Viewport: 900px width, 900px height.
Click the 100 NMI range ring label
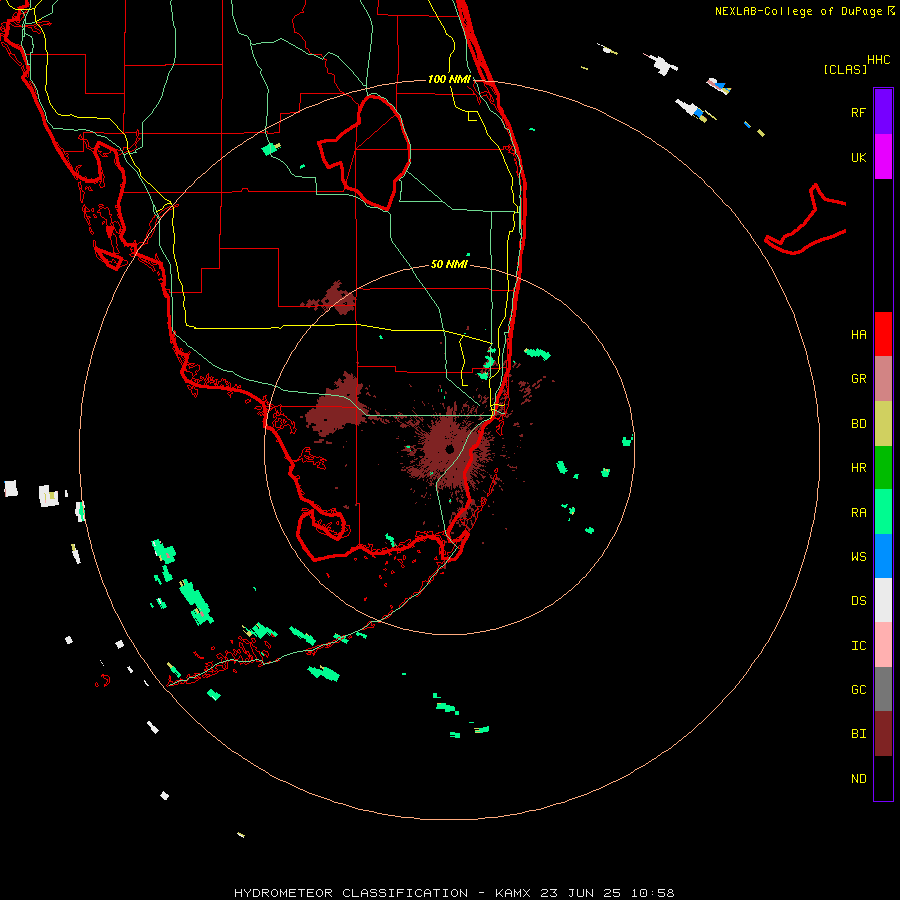pyautogui.click(x=449, y=79)
